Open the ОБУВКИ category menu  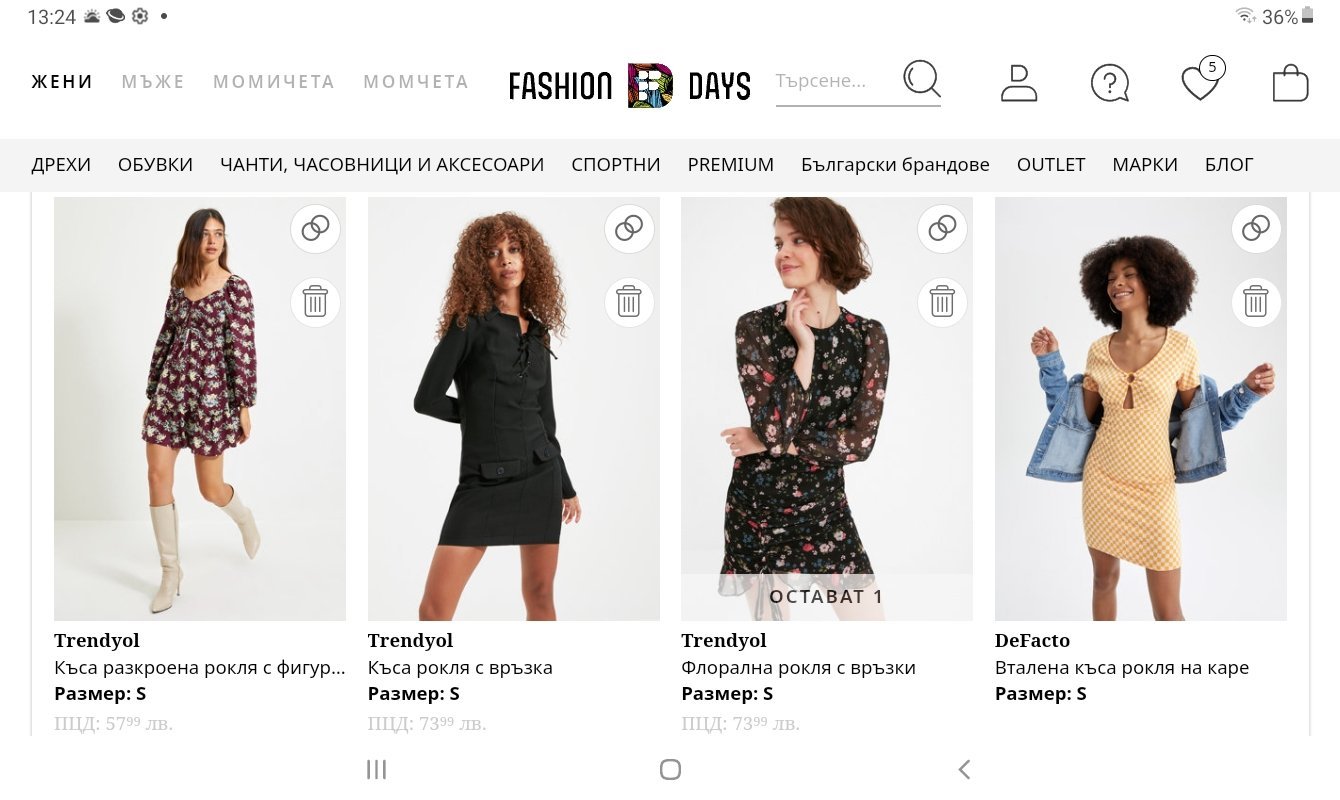(155, 165)
